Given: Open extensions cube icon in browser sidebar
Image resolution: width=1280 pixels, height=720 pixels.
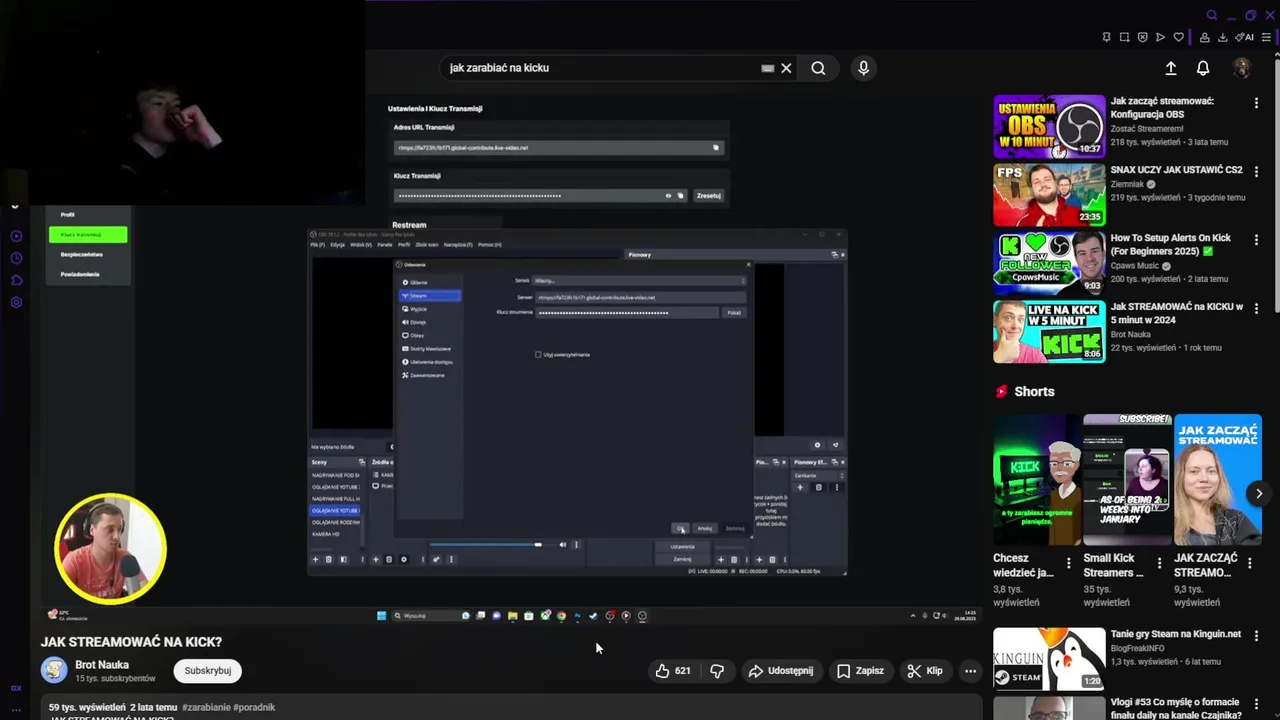Looking at the screenshot, I should [16, 280].
